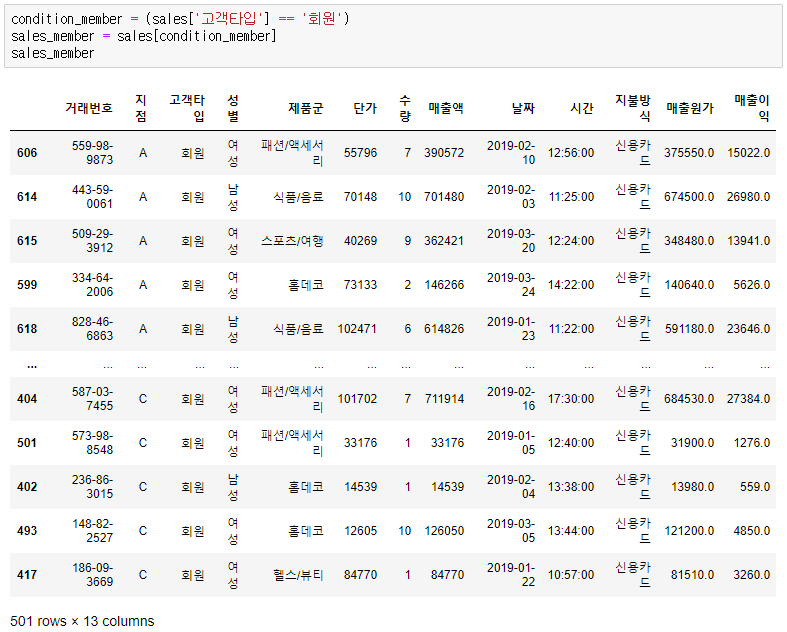Click transaction number 587-03-7455
The height and width of the screenshot is (632, 787).
click(92, 399)
